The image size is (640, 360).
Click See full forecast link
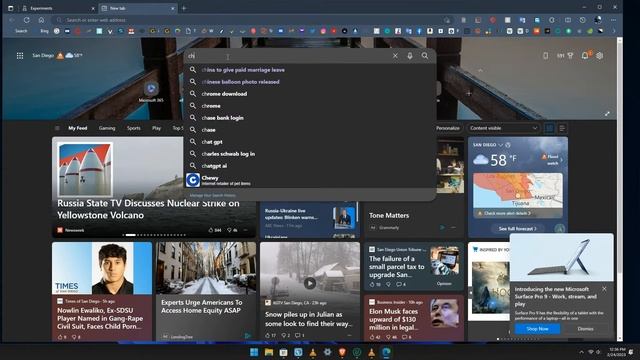[x=517, y=229]
